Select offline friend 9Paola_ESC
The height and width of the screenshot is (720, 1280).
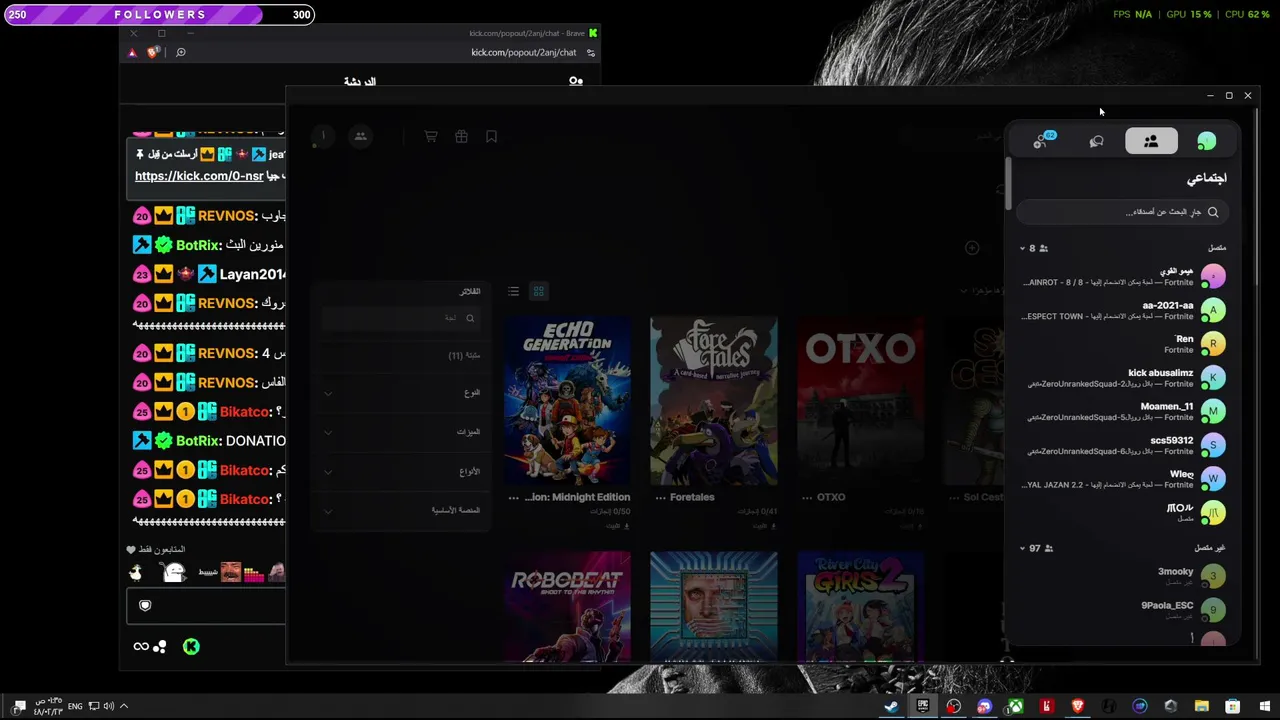click(x=1122, y=610)
